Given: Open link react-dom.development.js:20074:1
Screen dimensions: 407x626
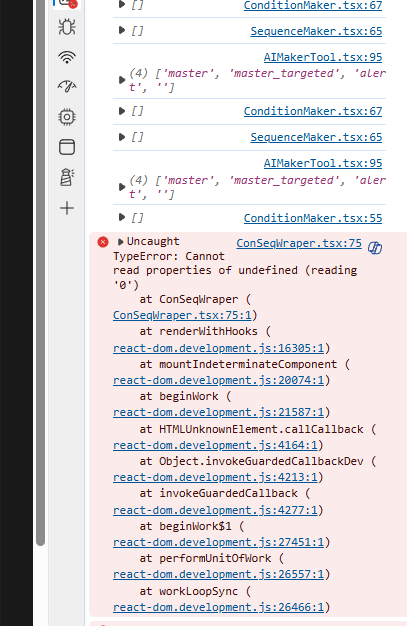Looking at the screenshot, I should click(x=218, y=380).
